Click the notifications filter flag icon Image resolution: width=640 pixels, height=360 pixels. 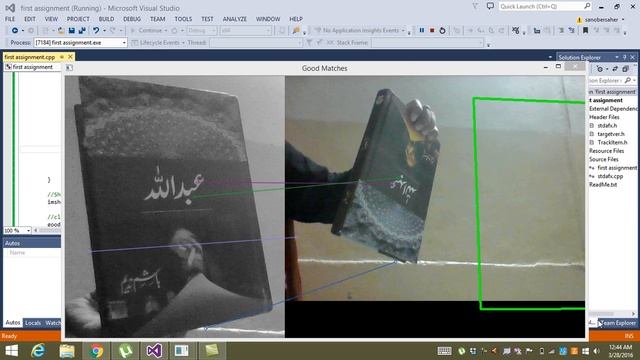coord(475,6)
